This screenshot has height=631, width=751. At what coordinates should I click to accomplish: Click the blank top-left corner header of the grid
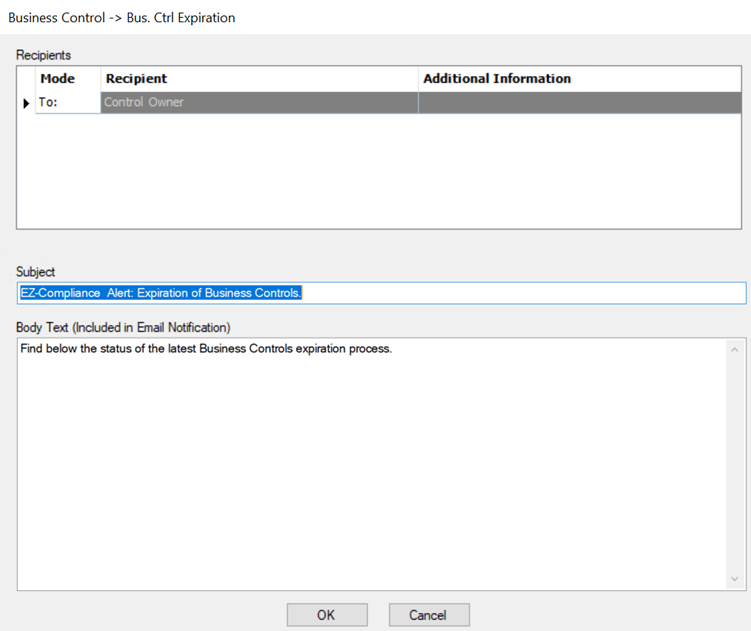(26, 79)
